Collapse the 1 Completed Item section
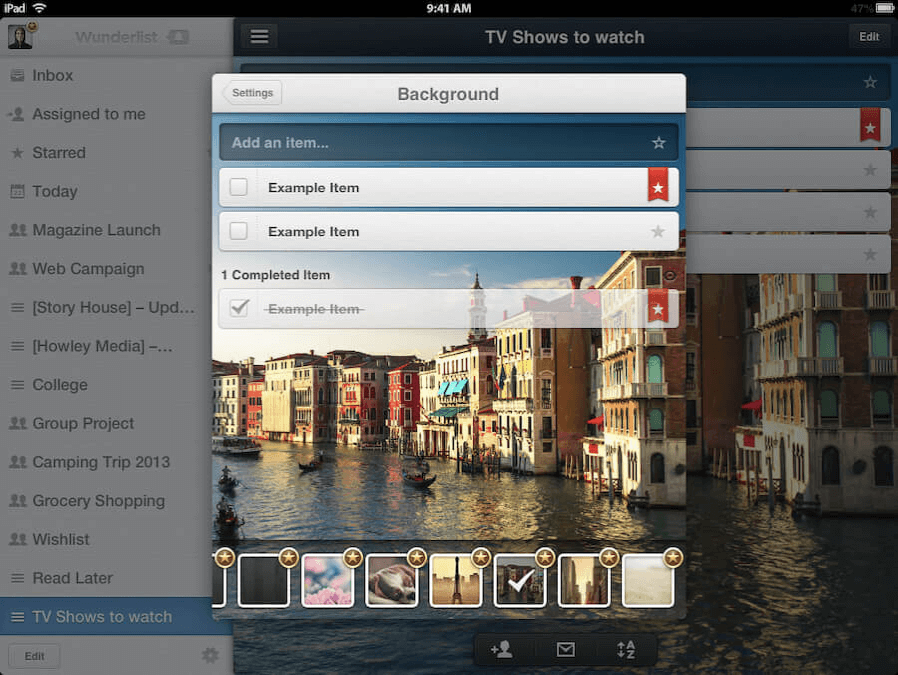The width and height of the screenshot is (898, 675). pyautogui.click(x=273, y=275)
